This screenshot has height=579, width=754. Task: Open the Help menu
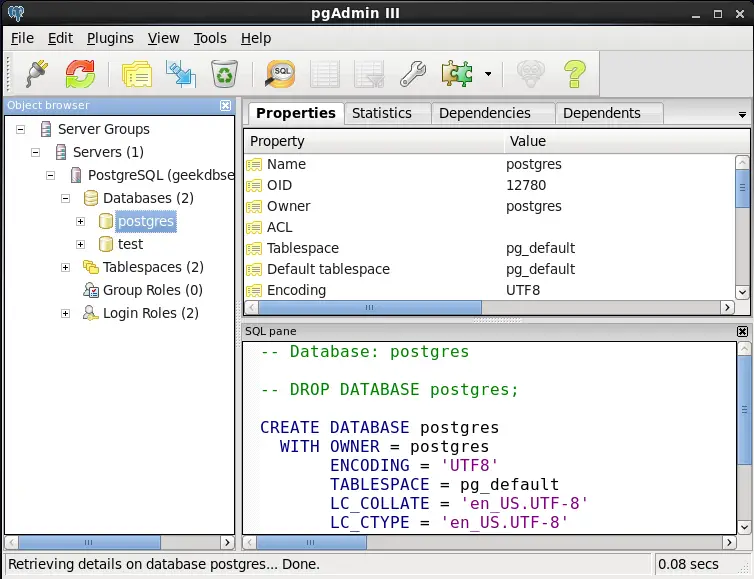(256, 38)
